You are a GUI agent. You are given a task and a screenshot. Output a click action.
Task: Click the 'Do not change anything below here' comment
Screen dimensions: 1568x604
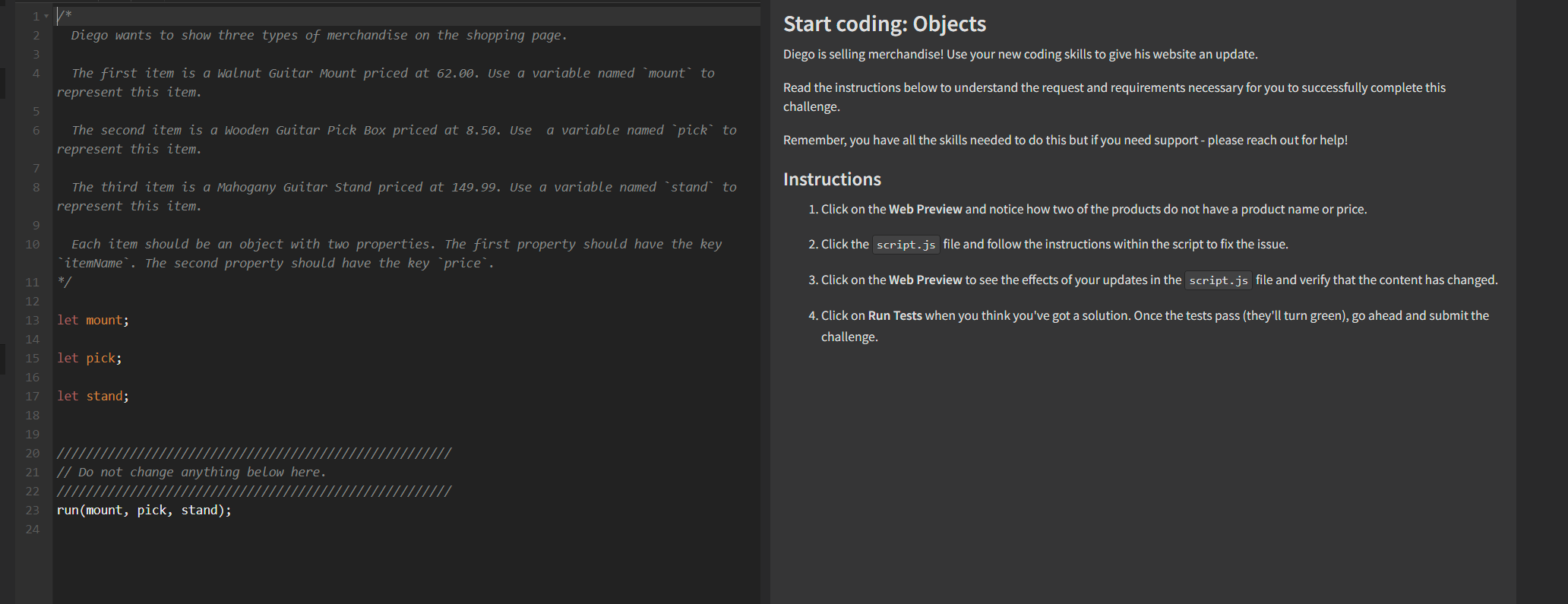tap(191, 472)
